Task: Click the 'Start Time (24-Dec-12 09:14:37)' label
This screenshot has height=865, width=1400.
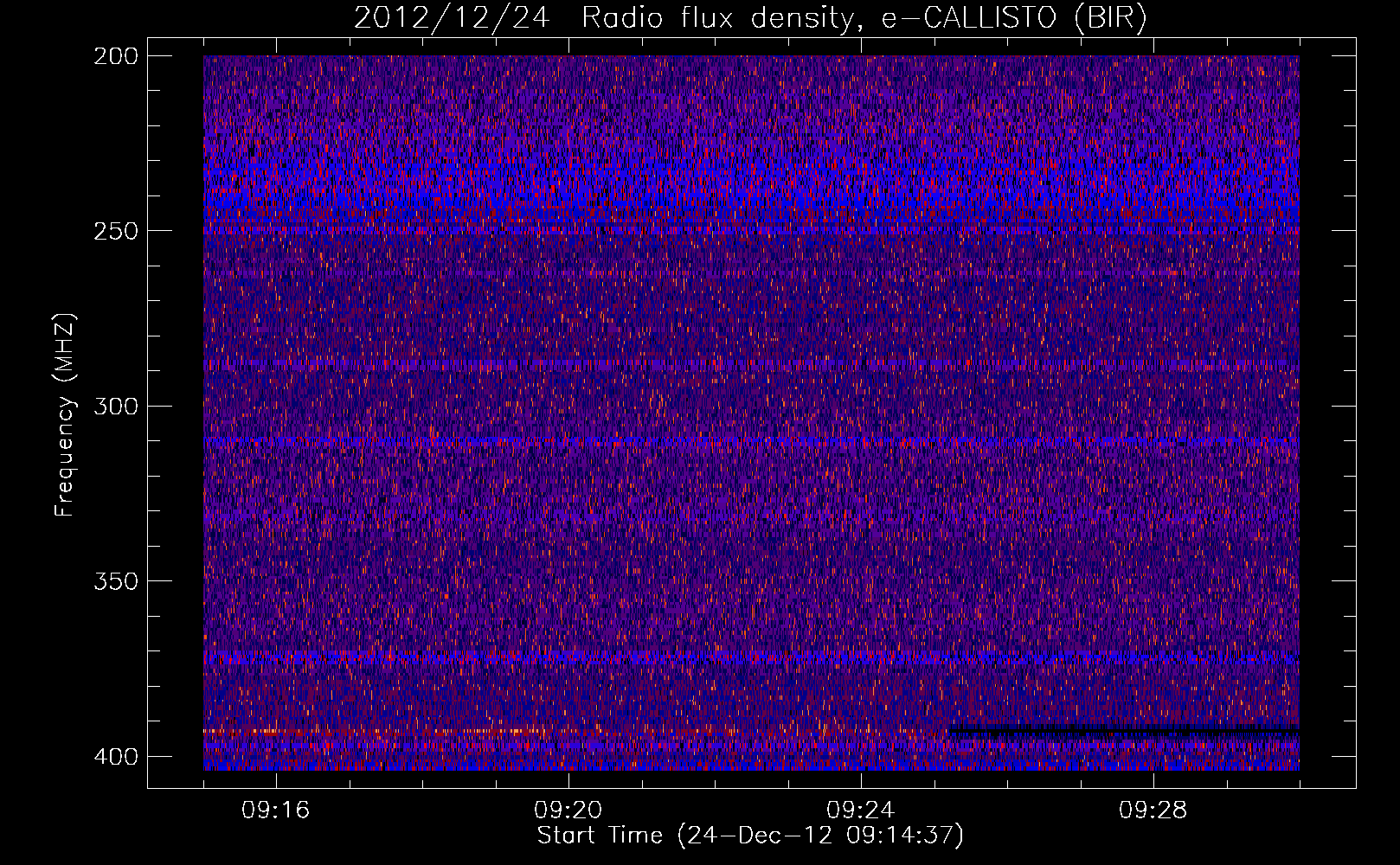Action: coord(750,836)
